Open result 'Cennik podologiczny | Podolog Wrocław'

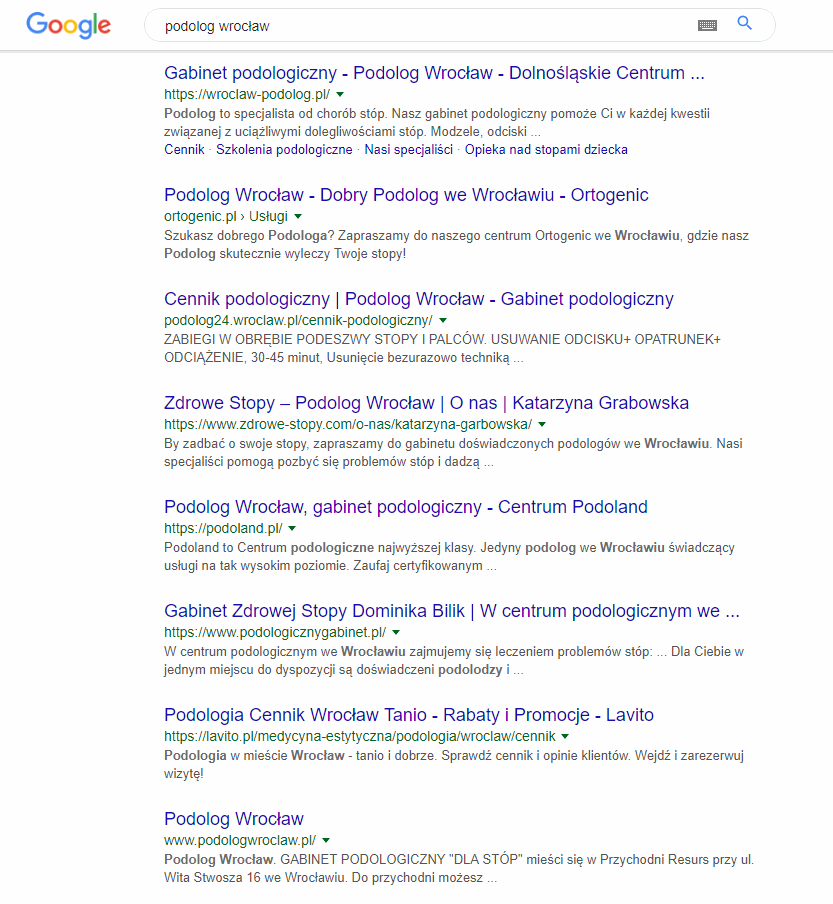[419, 299]
